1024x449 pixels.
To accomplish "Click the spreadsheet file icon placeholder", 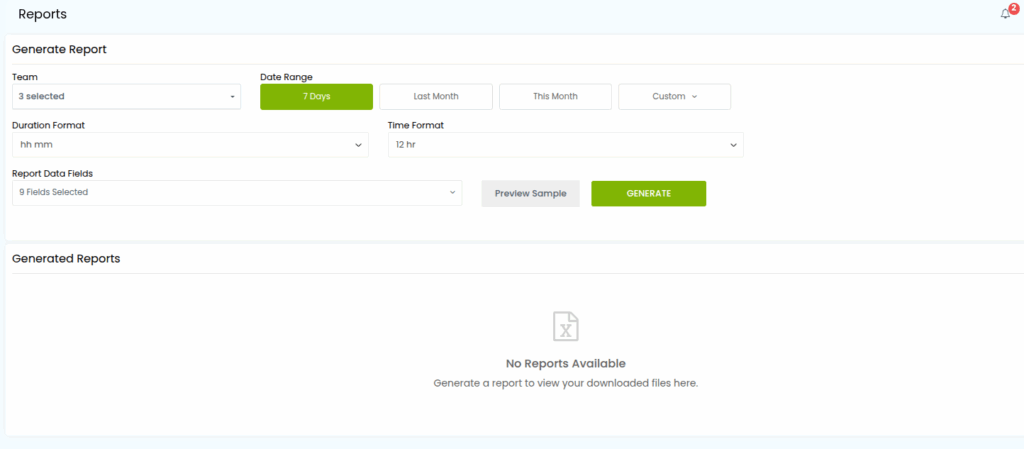I will tap(566, 326).
